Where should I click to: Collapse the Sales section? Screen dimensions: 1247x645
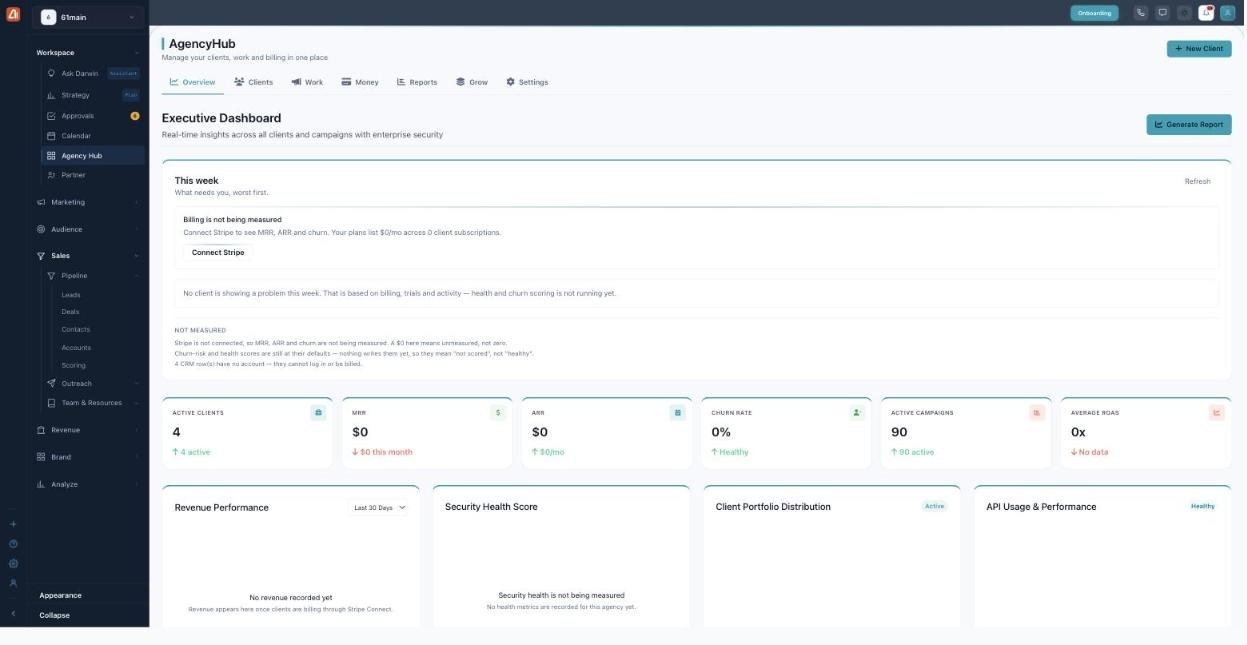point(87,255)
